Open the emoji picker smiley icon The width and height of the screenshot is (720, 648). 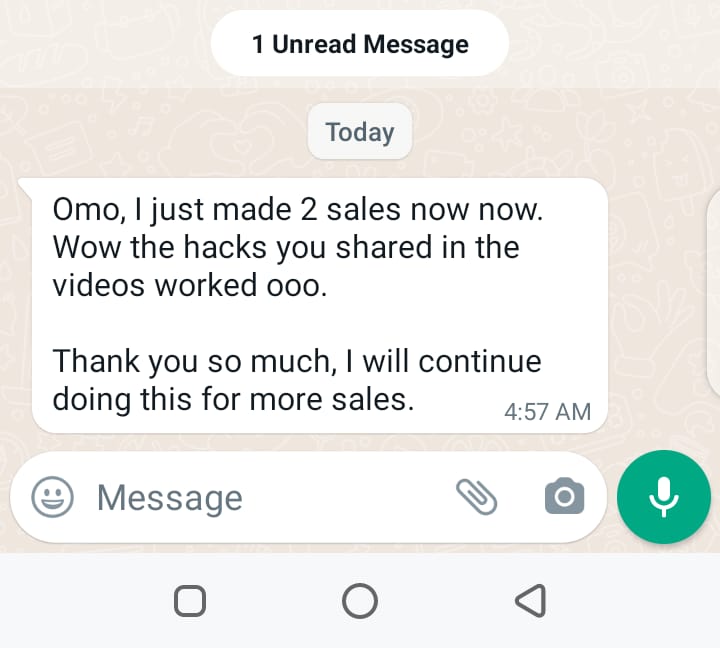[x=52, y=497]
